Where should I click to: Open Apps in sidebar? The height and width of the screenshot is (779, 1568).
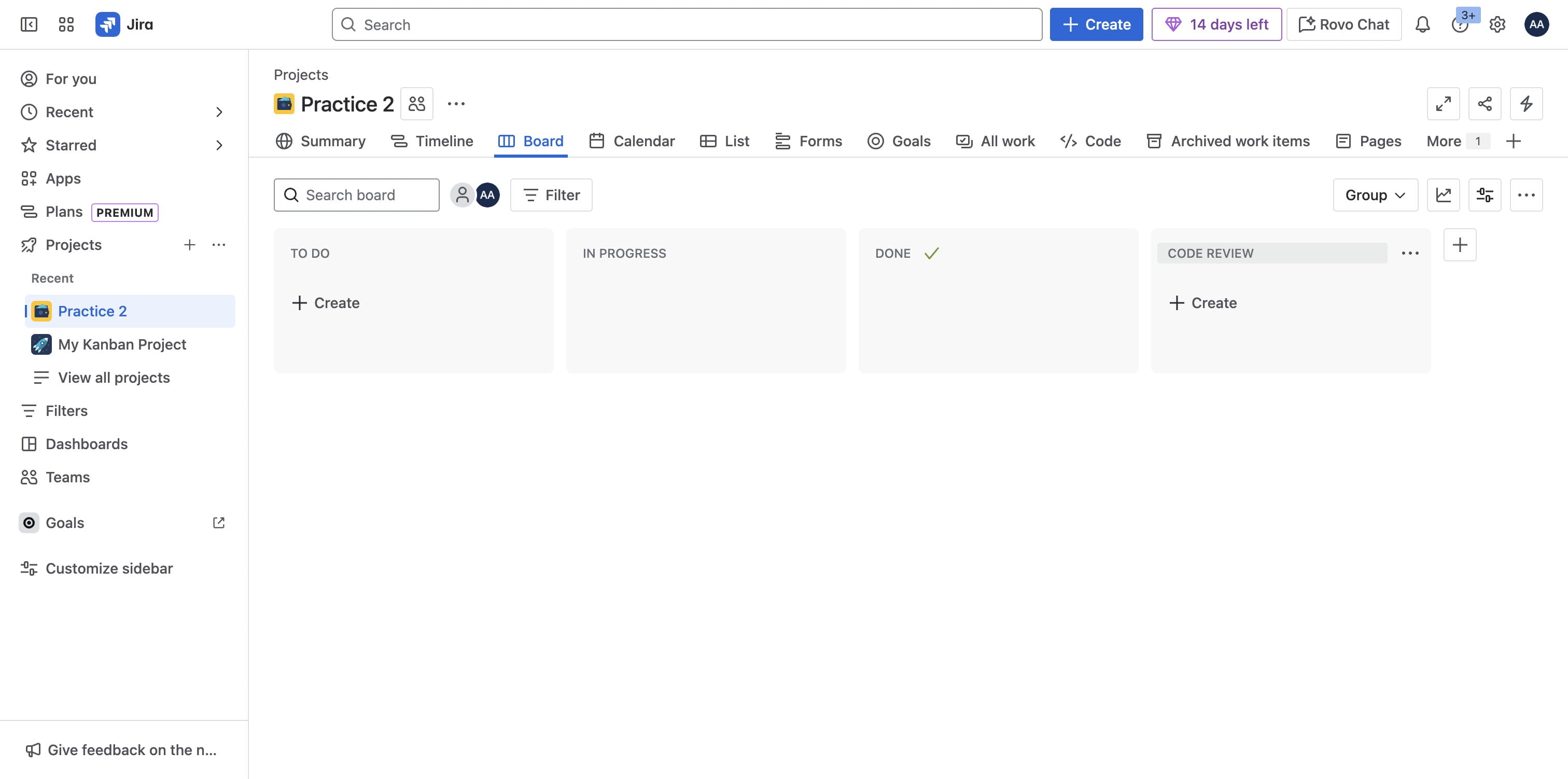click(124, 178)
